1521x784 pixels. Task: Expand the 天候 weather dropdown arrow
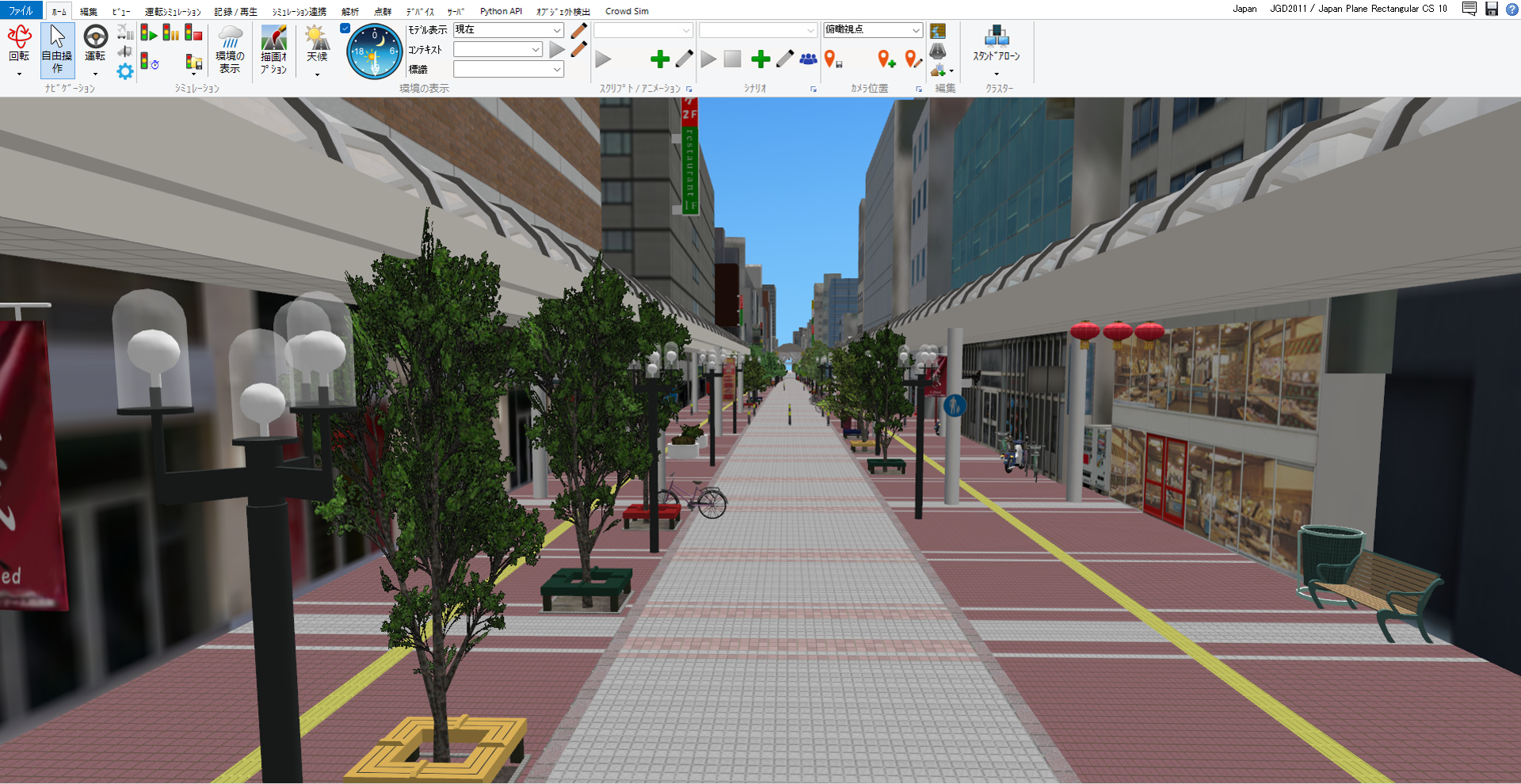coord(317,75)
